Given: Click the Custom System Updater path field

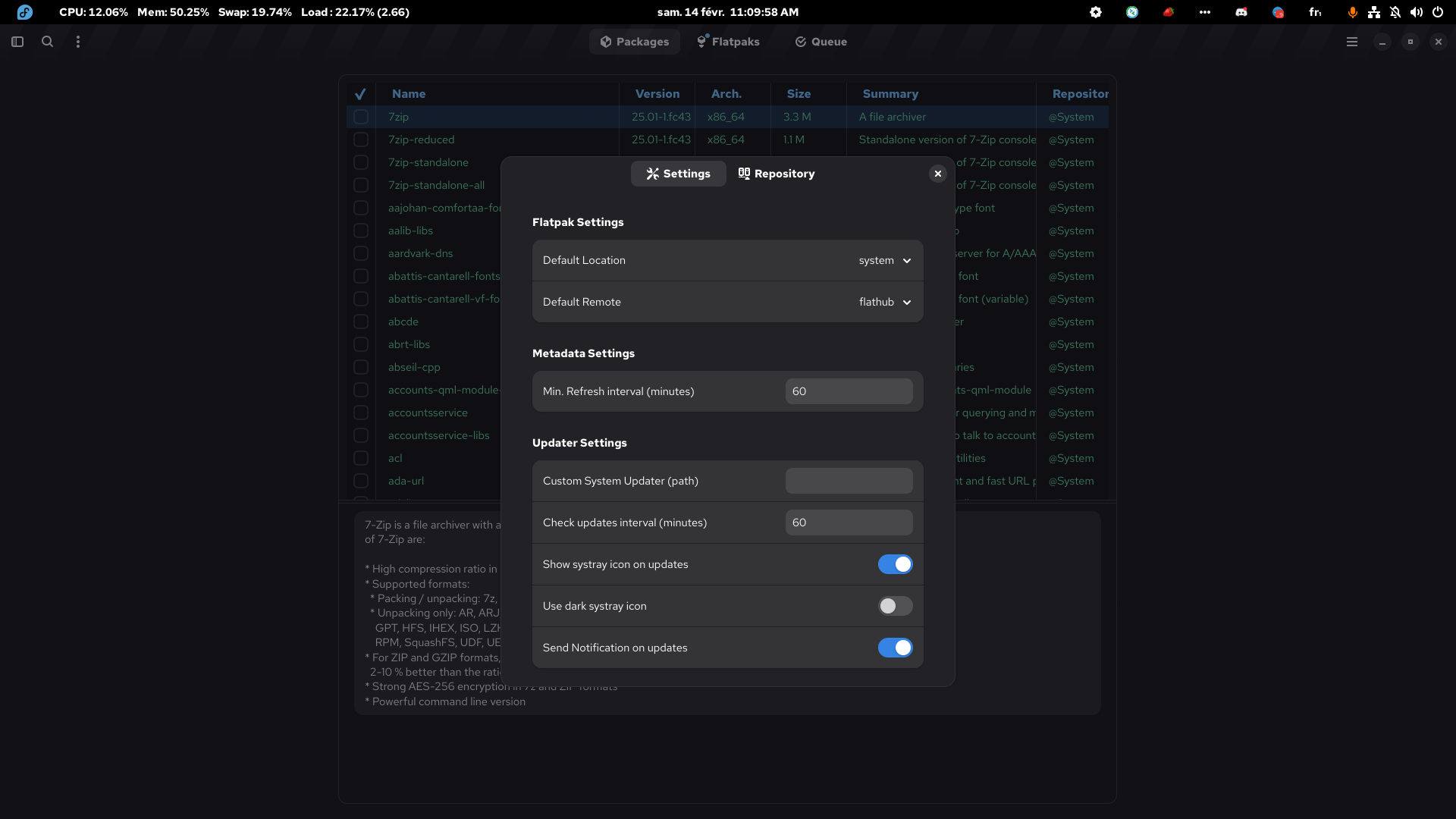Looking at the screenshot, I should [849, 481].
